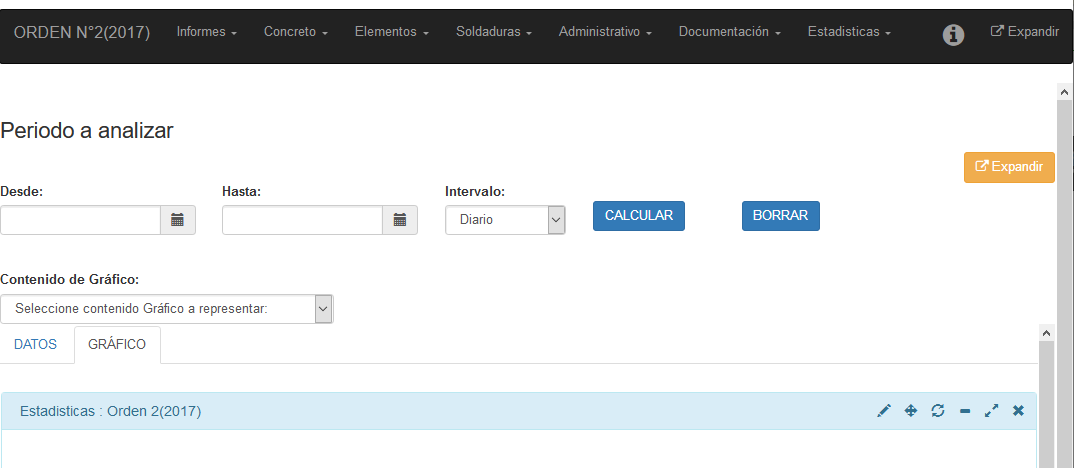The width and height of the screenshot is (1074, 468).
Task: Switch to the DATOS tab
Action: pyautogui.click(x=36, y=345)
